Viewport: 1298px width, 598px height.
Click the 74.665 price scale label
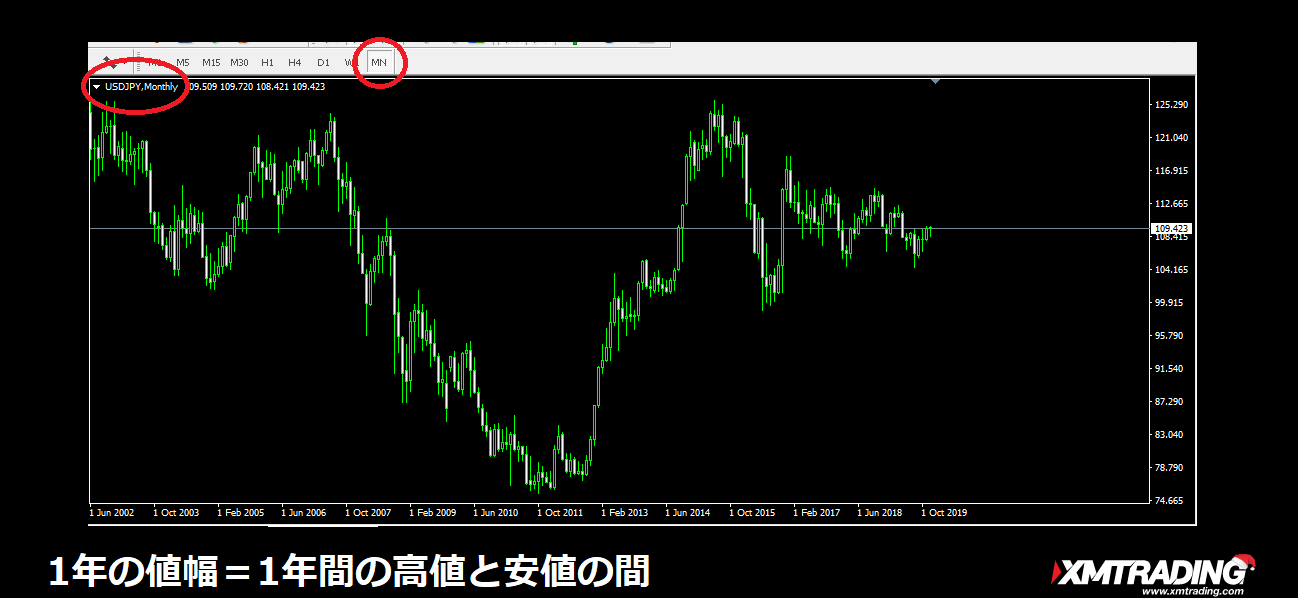tap(1170, 501)
